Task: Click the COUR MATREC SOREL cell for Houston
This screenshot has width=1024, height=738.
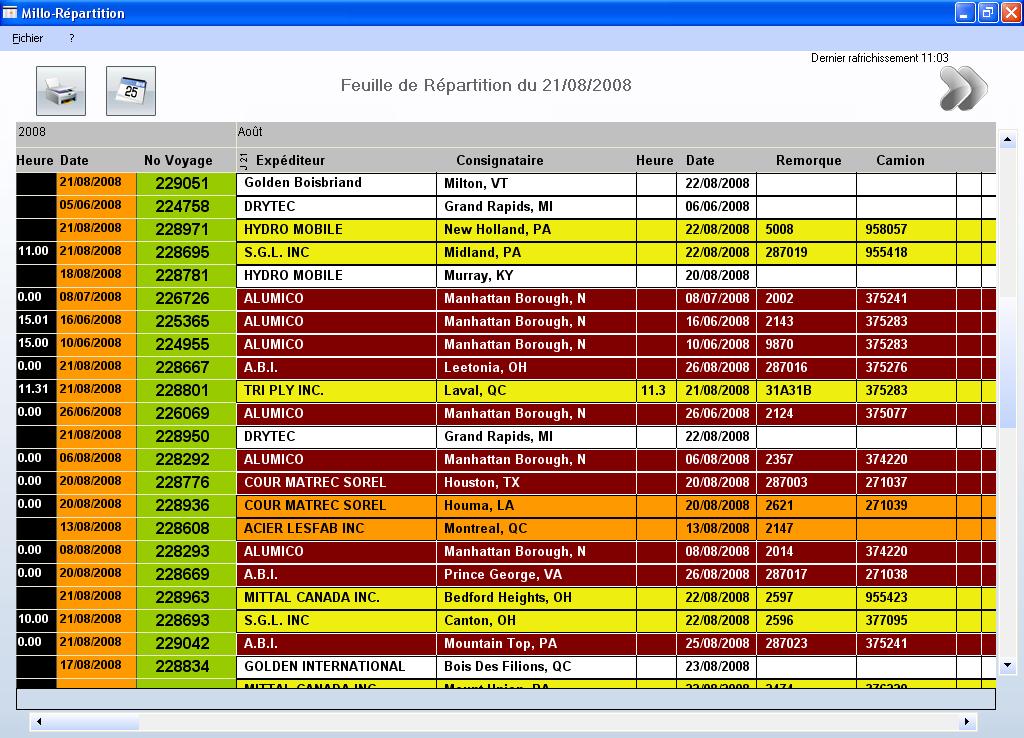Action: coord(336,483)
